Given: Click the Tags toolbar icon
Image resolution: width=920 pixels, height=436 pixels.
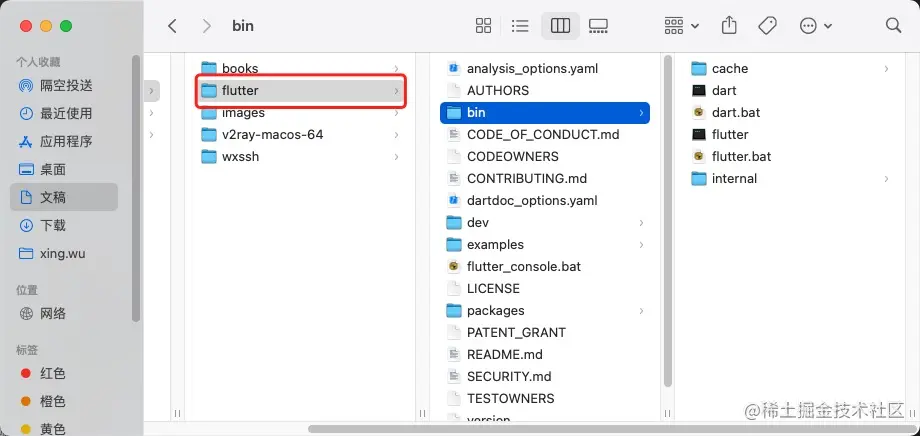Looking at the screenshot, I should click(x=767, y=25).
